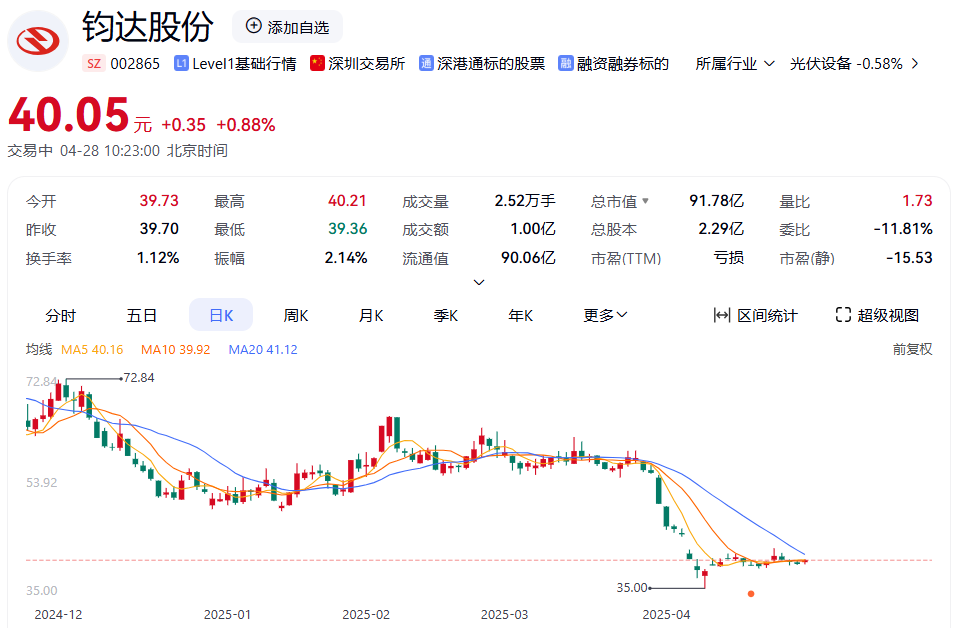Viewport: 961px width, 628px height.
Task: Click the 市盈(TTM) value 亏损
Action: pyautogui.click(x=729, y=257)
